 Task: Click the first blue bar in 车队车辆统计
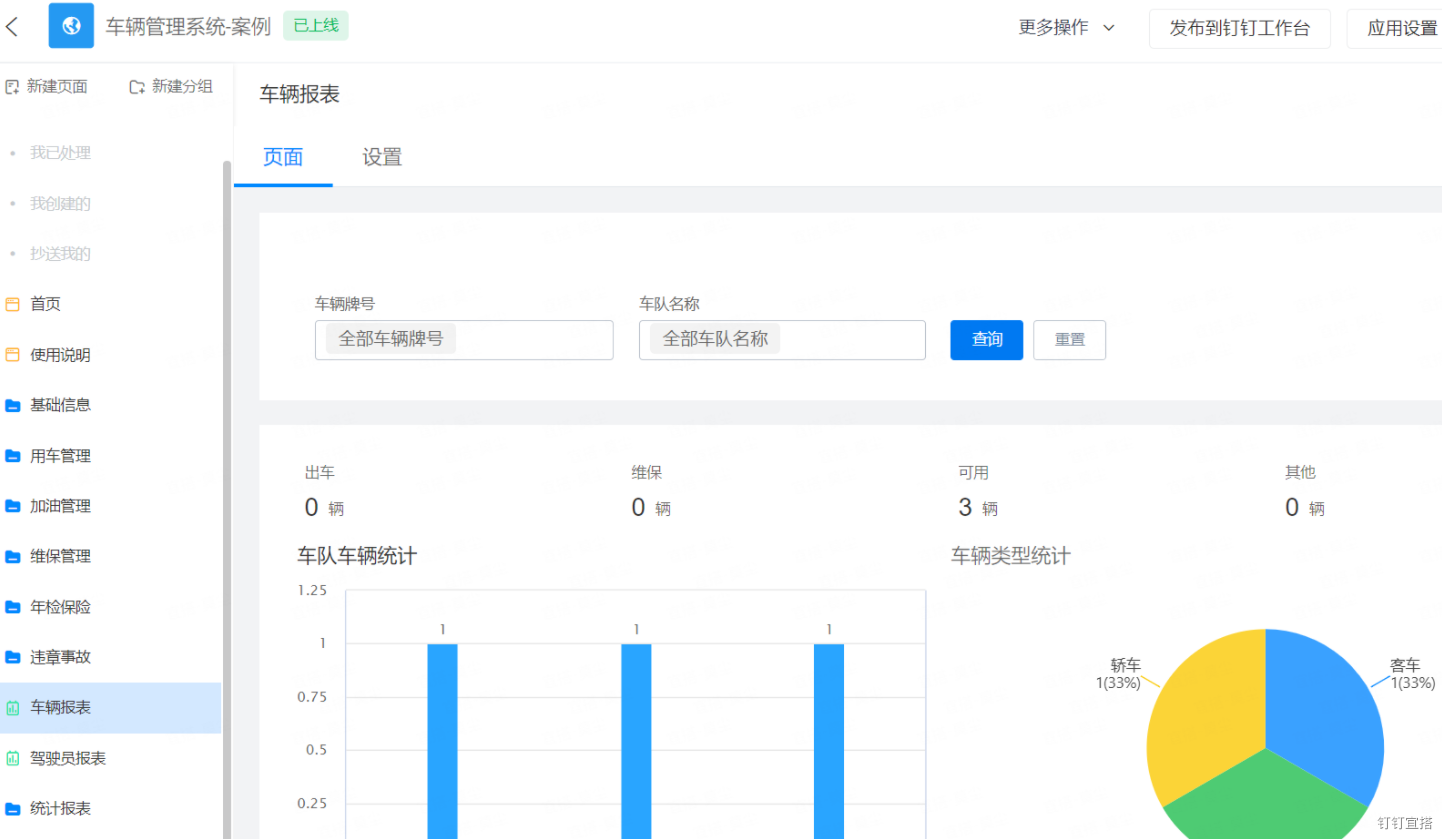(442, 741)
